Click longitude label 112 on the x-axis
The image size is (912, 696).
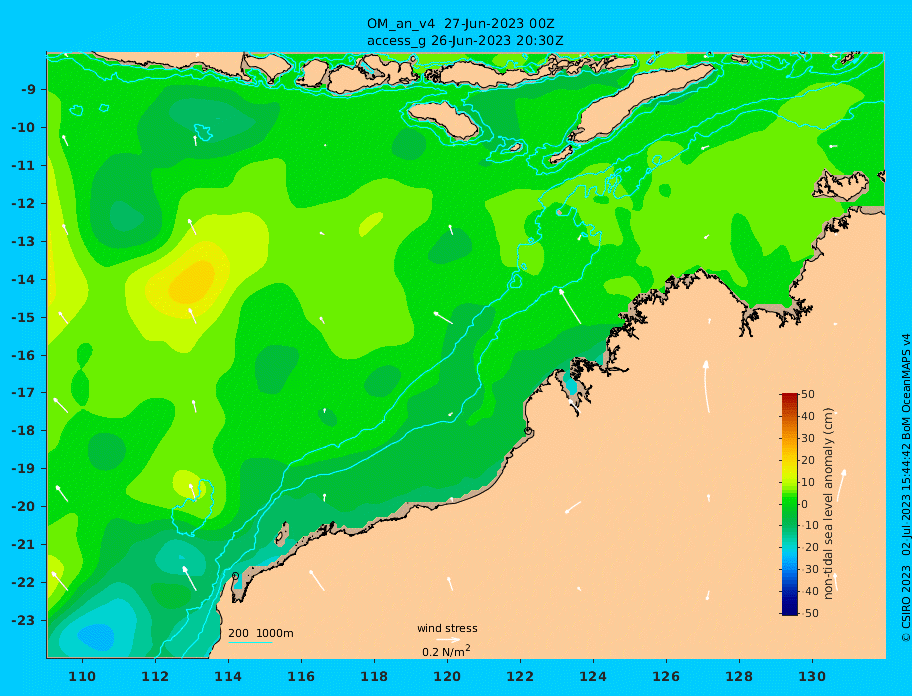[x=155, y=677]
